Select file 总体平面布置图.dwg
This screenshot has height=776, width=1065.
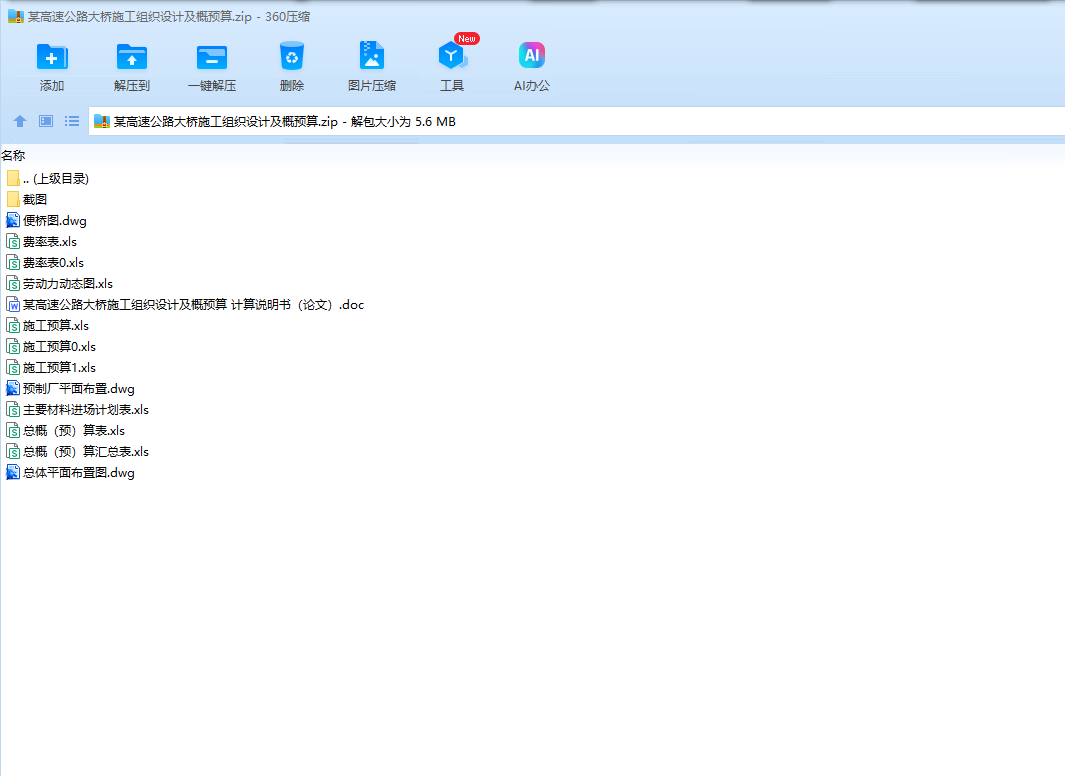pos(71,473)
